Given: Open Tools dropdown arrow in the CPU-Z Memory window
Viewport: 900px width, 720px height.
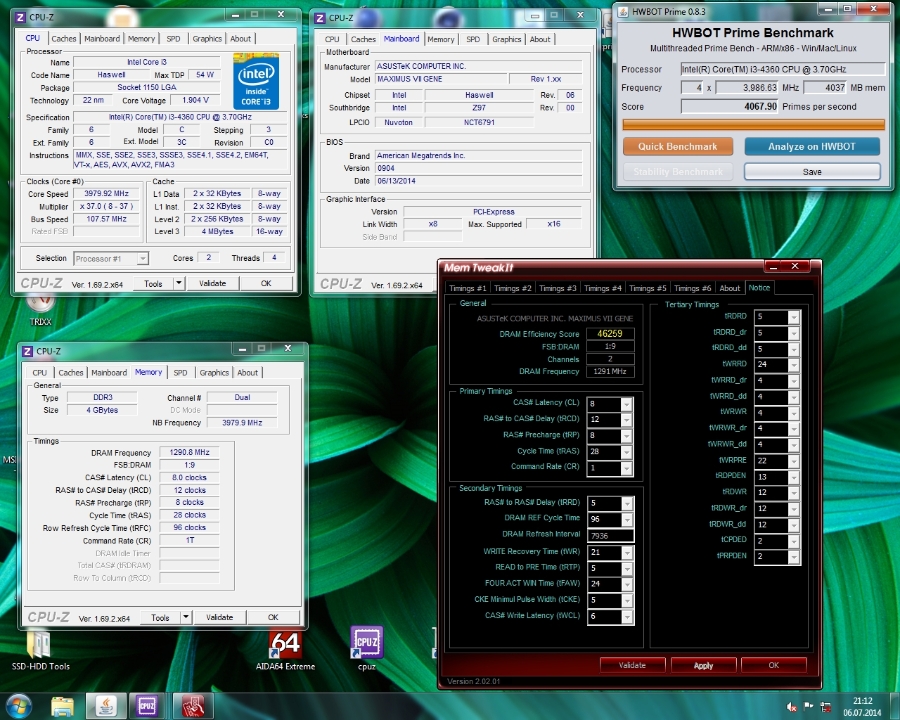Looking at the screenshot, I should [x=185, y=617].
